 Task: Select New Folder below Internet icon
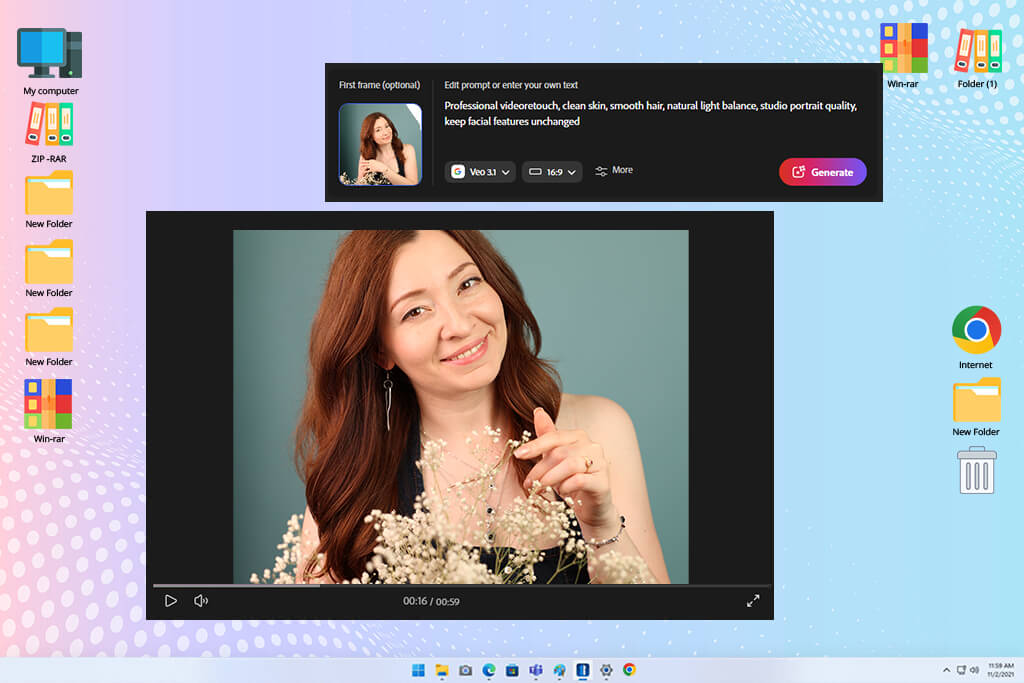pyautogui.click(x=976, y=407)
